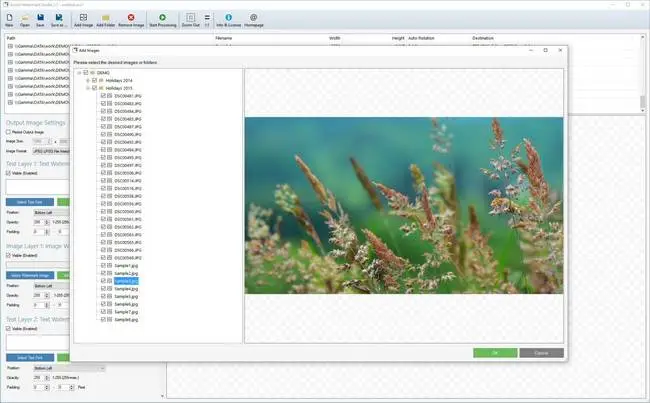The image size is (650, 403).
Task: Click the Add Image toolbar icon
Action: (x=84, y=19)
